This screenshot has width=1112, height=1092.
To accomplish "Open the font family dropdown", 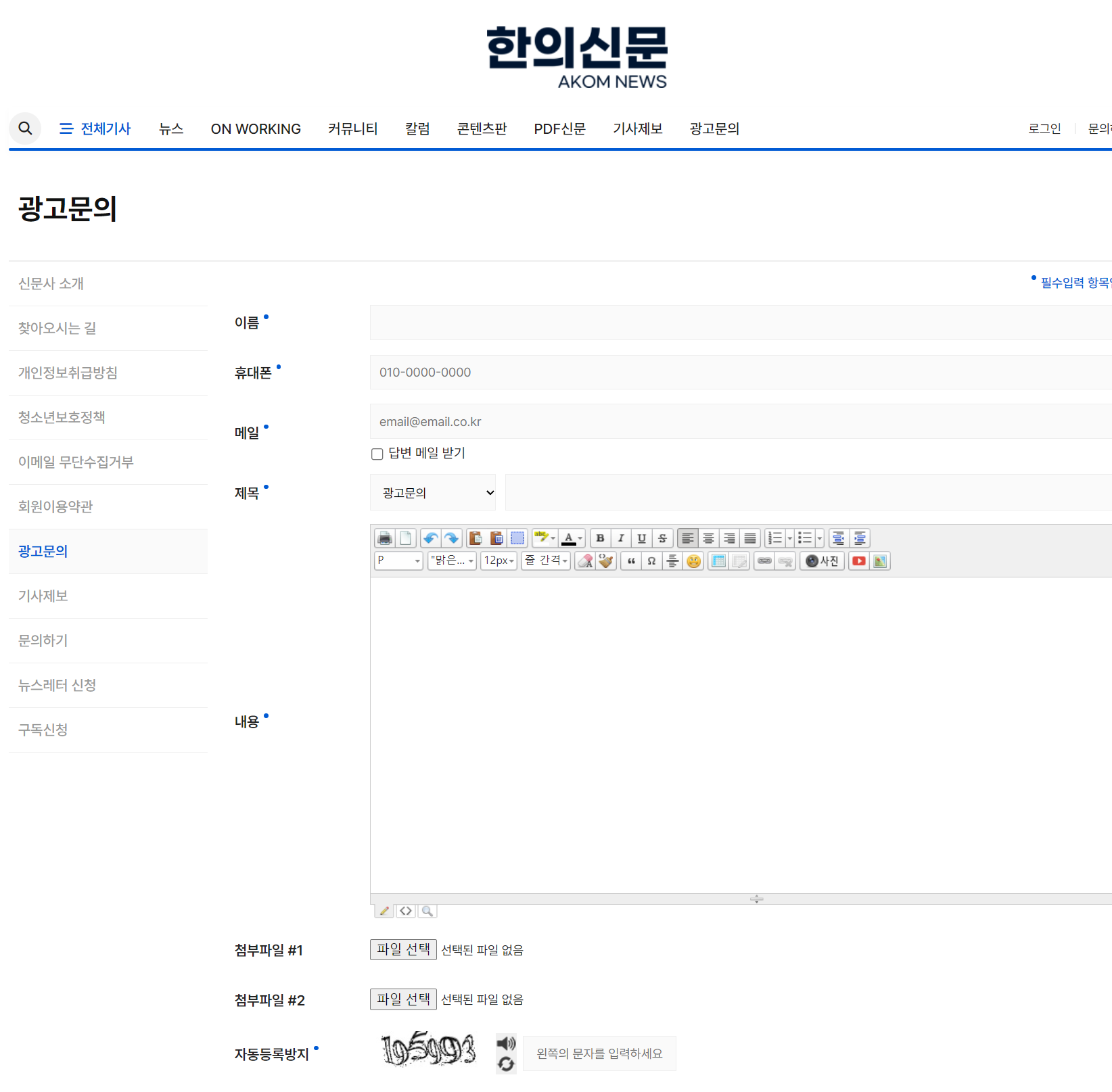I will [x=453, y=561].
